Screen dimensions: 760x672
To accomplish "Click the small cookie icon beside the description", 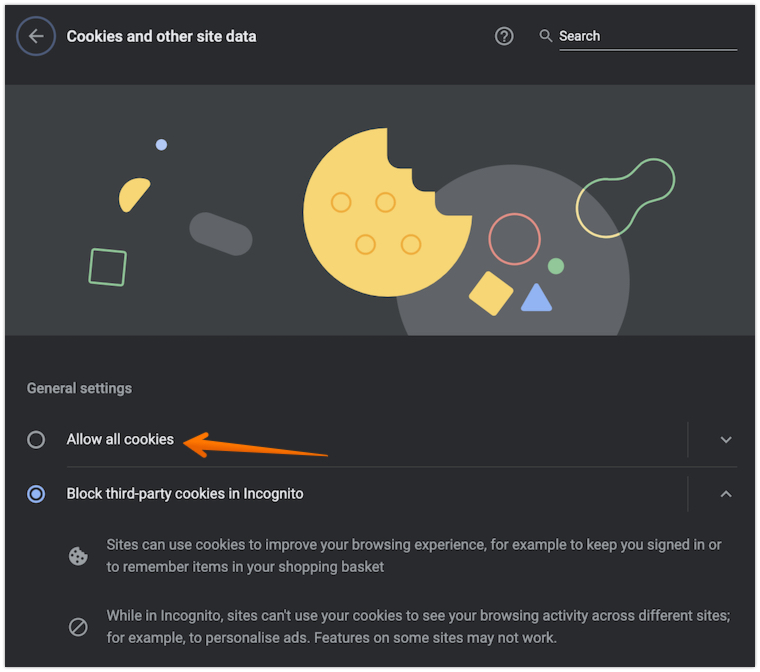I will (x=78, y=556).
